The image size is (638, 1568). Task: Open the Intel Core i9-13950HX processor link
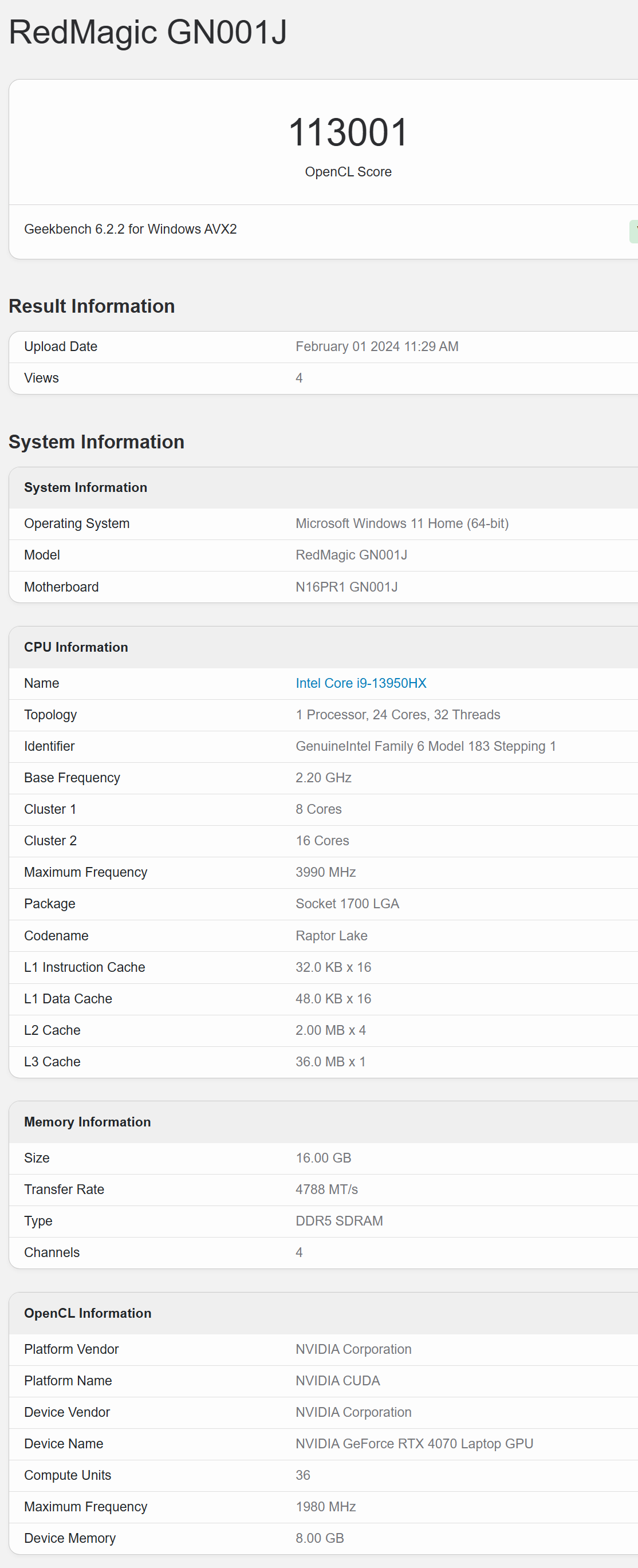pos(361,683)
